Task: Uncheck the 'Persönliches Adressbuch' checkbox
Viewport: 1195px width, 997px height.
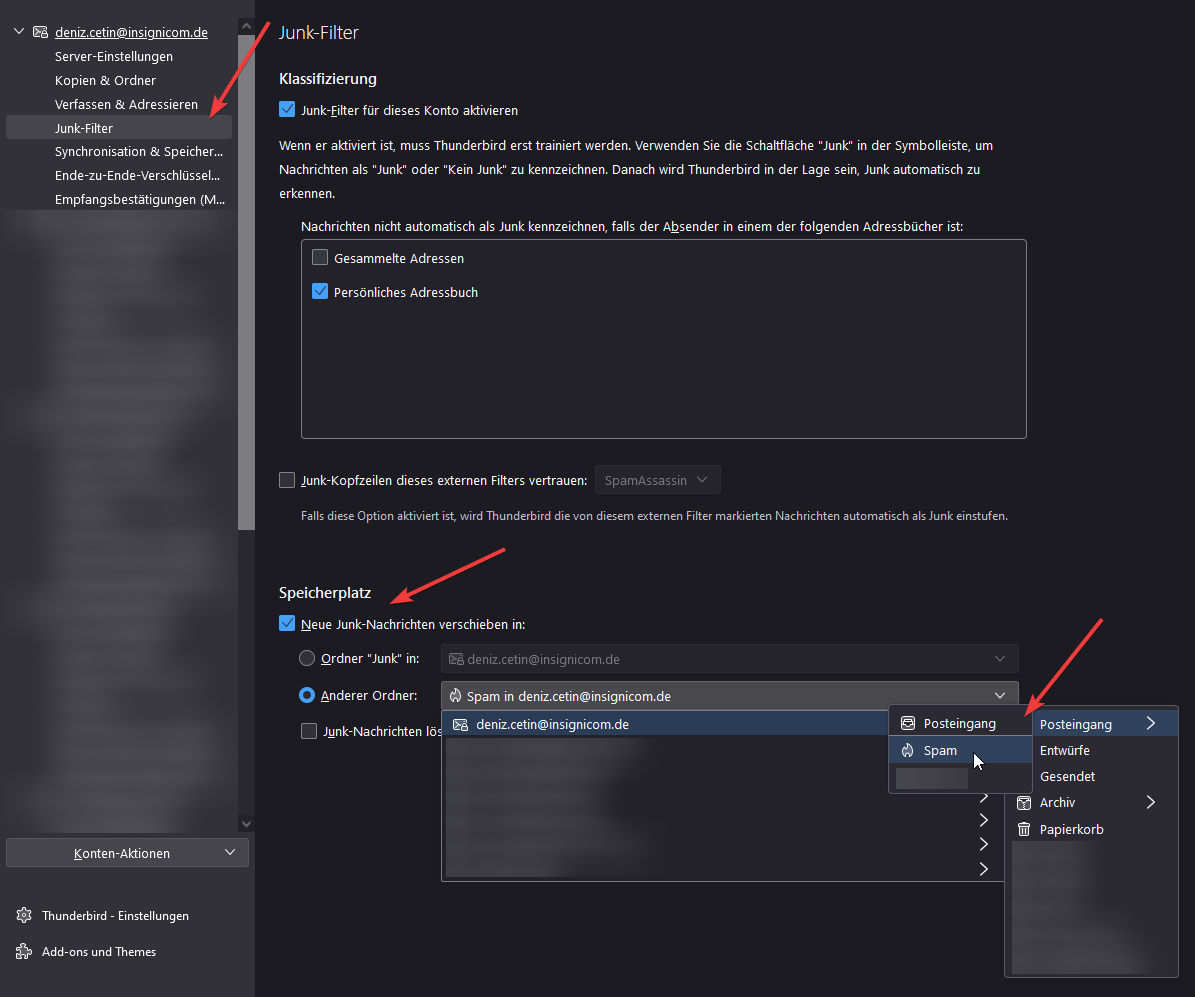Action: (320, 291)
